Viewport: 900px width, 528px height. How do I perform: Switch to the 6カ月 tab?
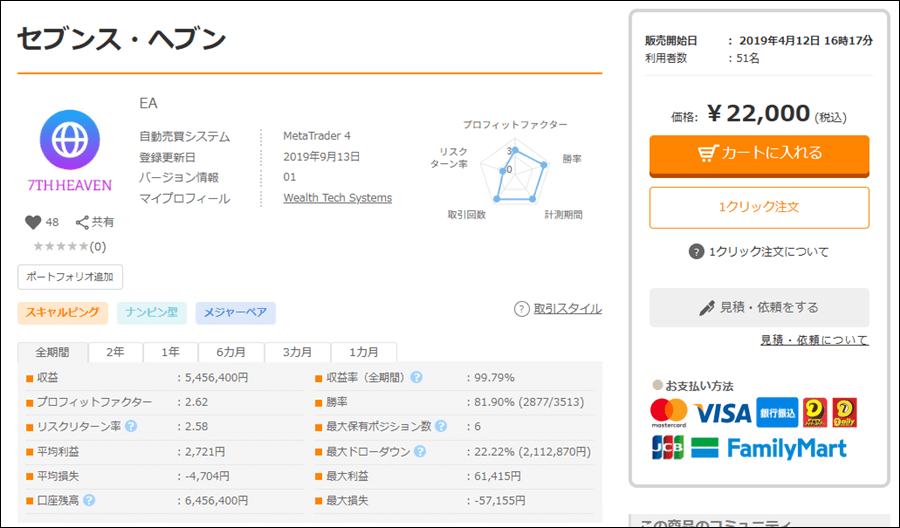(x=232, y=352)
